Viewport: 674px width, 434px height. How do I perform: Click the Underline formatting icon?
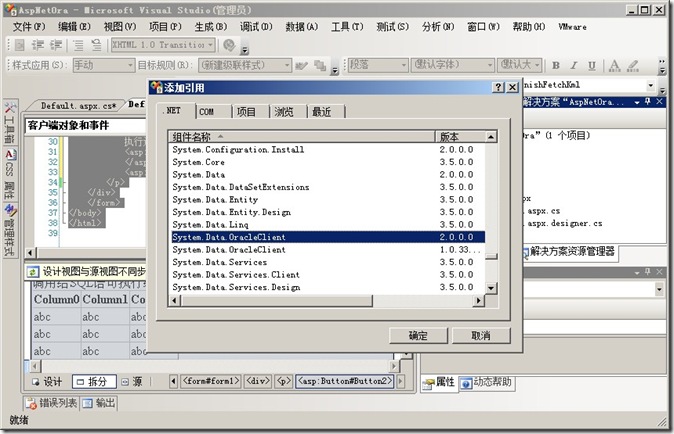point(592,65)
